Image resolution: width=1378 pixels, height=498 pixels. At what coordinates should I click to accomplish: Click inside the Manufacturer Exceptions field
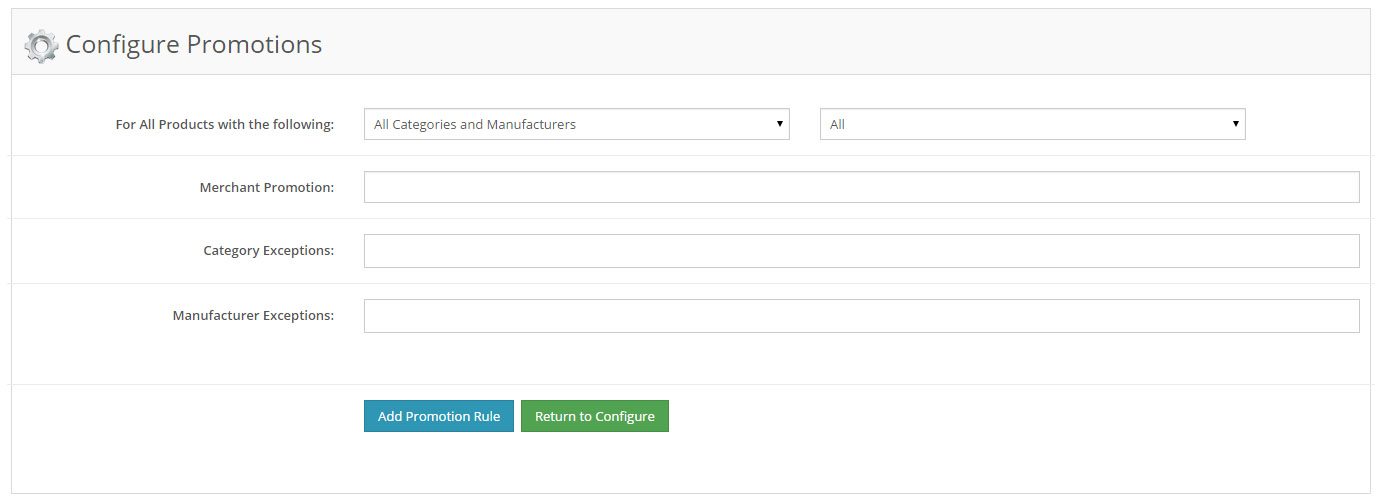[861, 316]
